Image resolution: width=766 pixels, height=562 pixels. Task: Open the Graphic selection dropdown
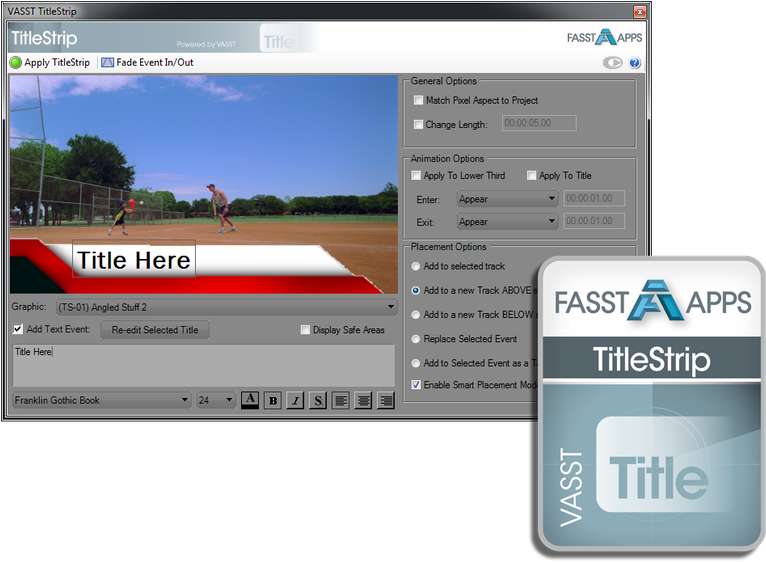click(x=227, y=307)
